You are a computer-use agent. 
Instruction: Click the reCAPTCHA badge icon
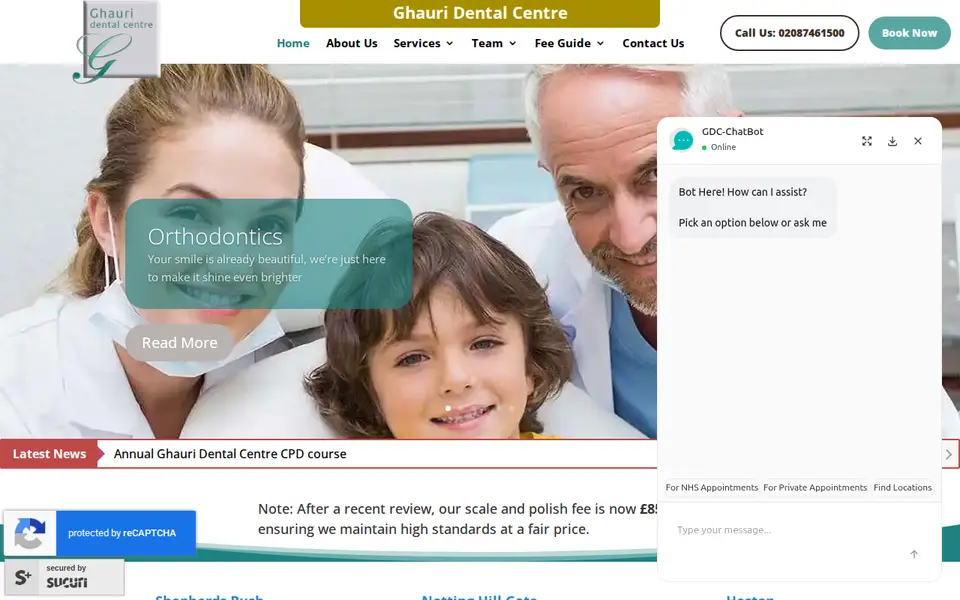30,533
